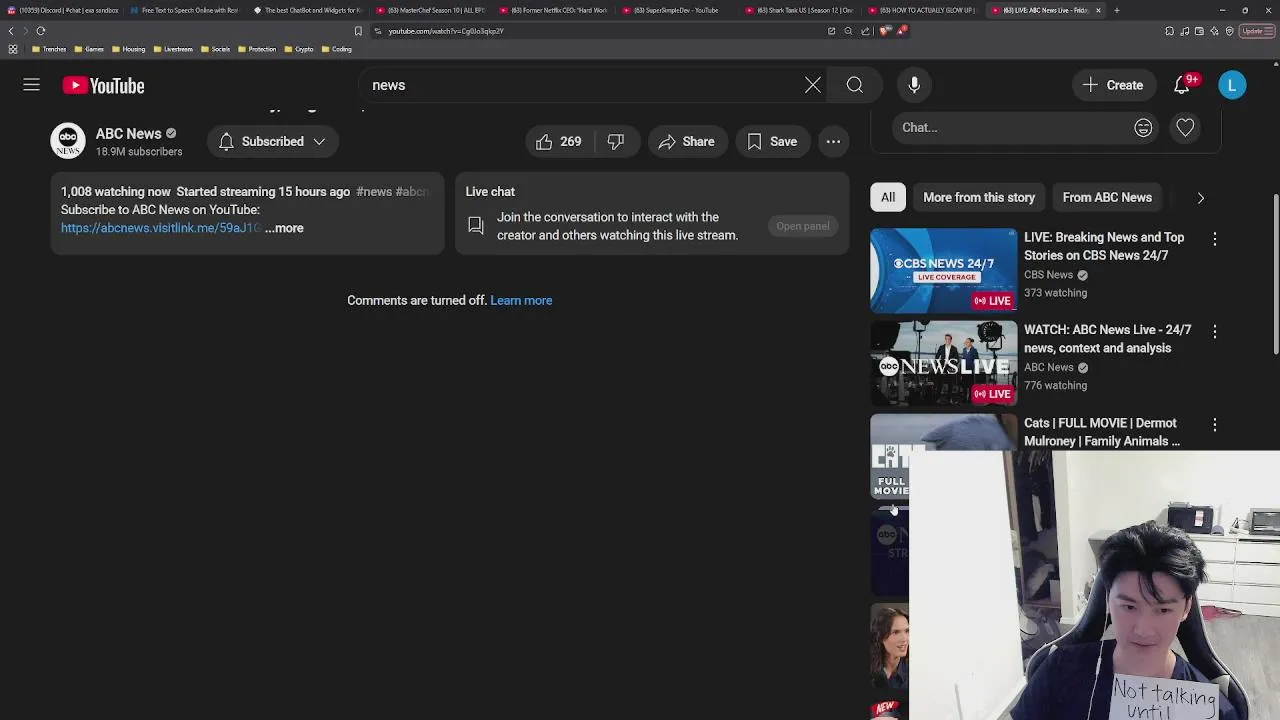Open ABC News channel name link
Screen dimensions: 1280x720
point(128,134)
